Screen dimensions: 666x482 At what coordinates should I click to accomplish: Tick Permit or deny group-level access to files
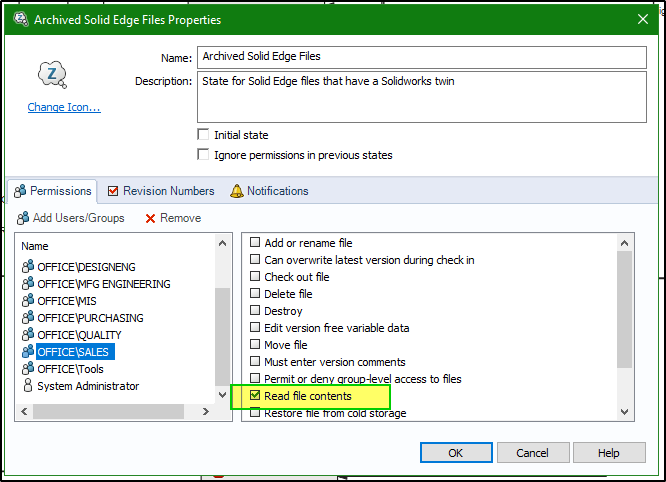pos(255,378)
